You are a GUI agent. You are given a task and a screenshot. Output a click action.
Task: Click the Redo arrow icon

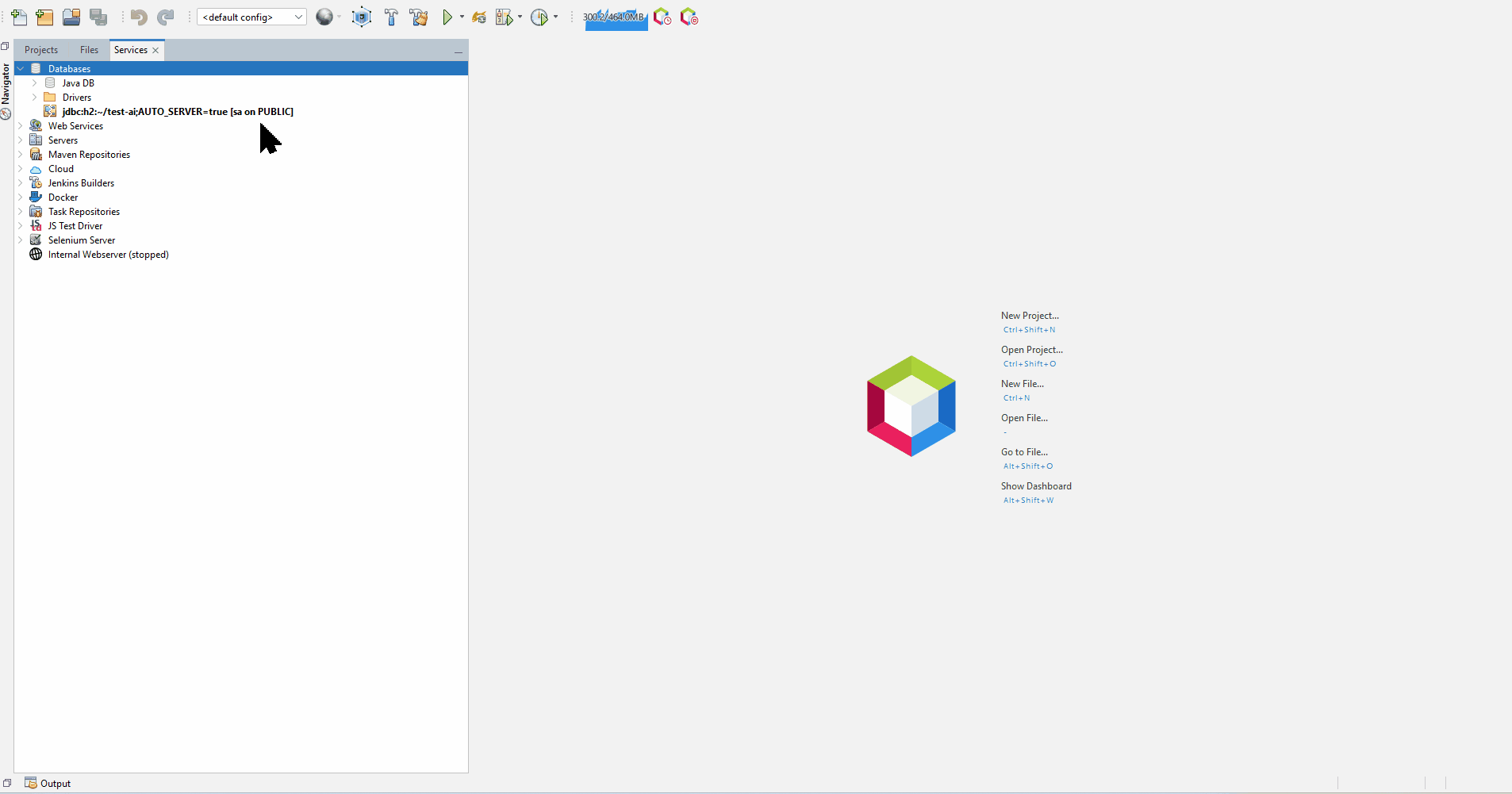pyautogui.click(x=165, y=17)
